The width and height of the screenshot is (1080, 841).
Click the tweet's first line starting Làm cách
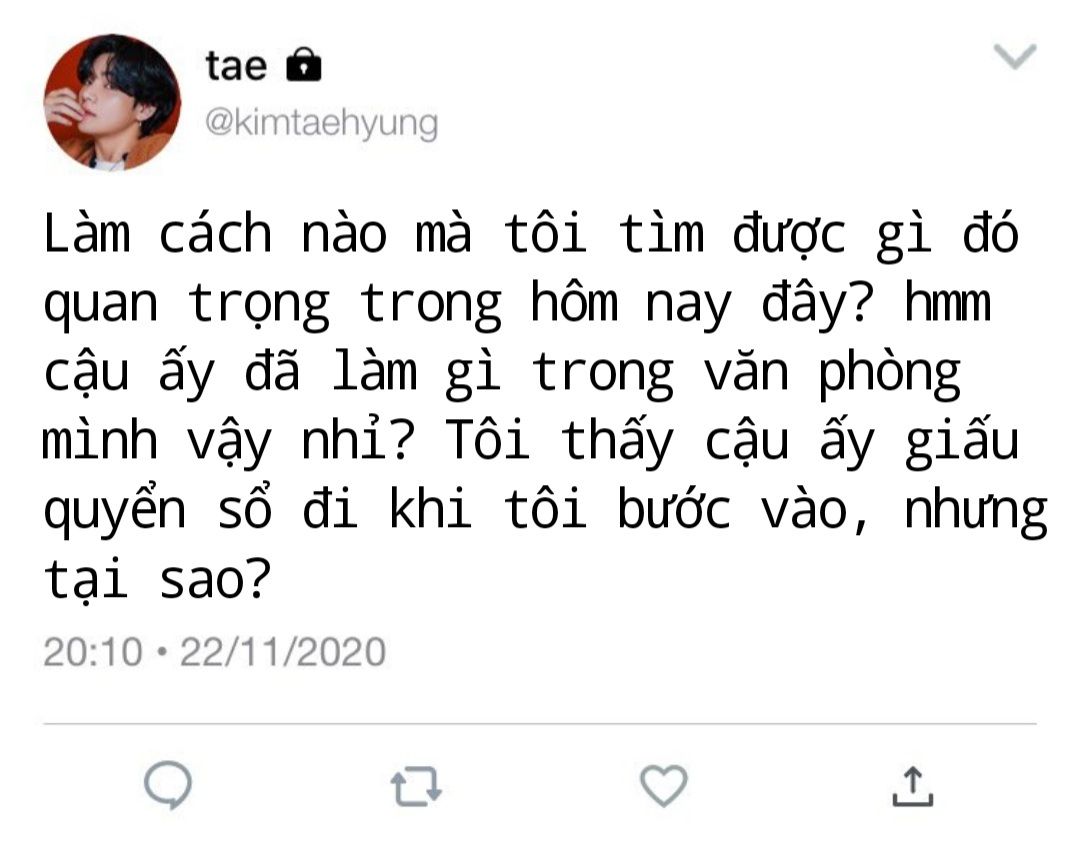pos(531,234)
